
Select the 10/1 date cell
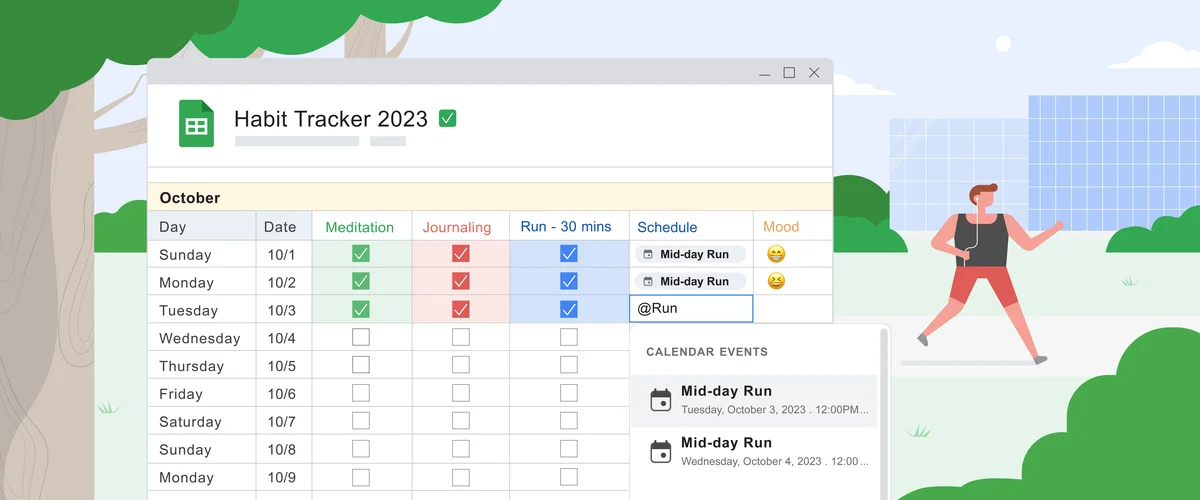coord(284,254)
